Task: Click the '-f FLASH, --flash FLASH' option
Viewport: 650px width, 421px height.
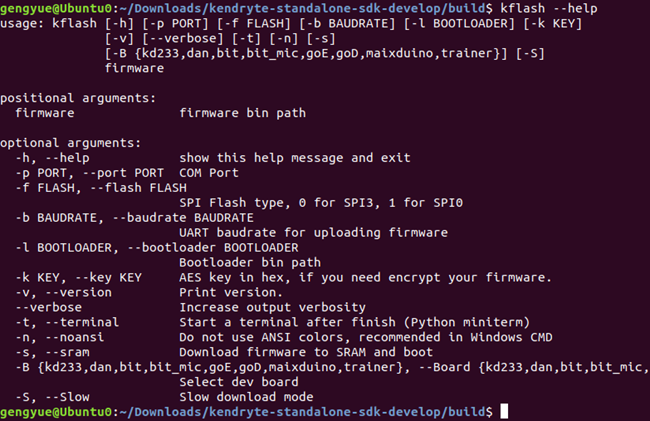Action: [x=101, y=188]
